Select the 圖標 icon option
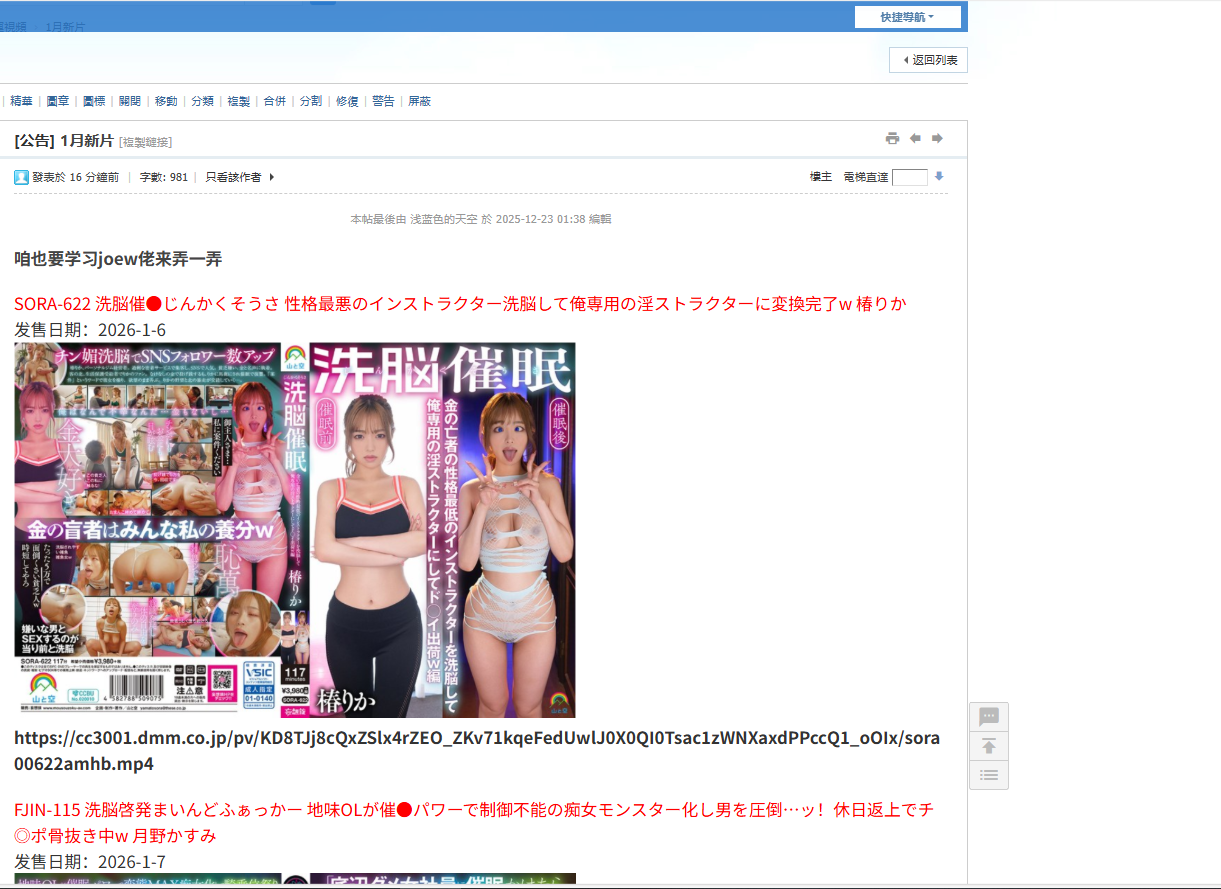Viewport: 1221px width, 889px height. pyautogui.click(x=94, y=101)
